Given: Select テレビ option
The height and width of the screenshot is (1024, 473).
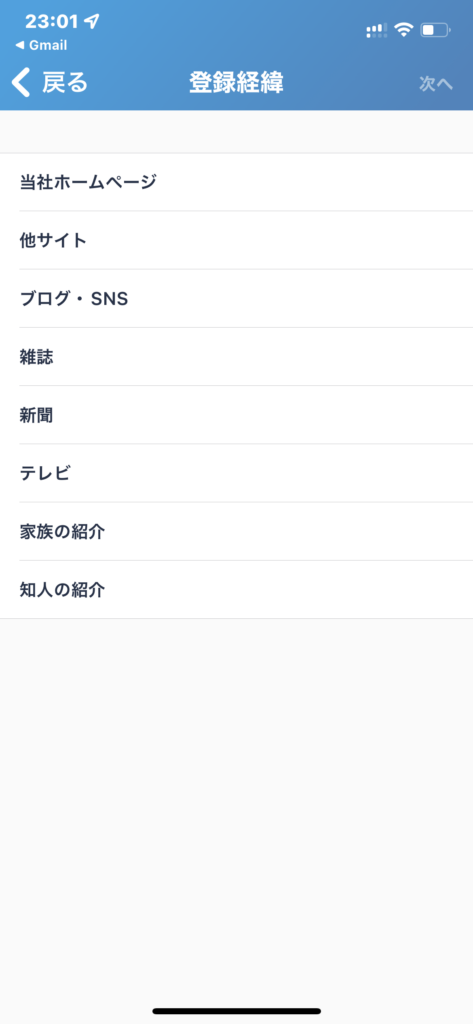Looking at the screenshot, I should click(x=236, y=473).
